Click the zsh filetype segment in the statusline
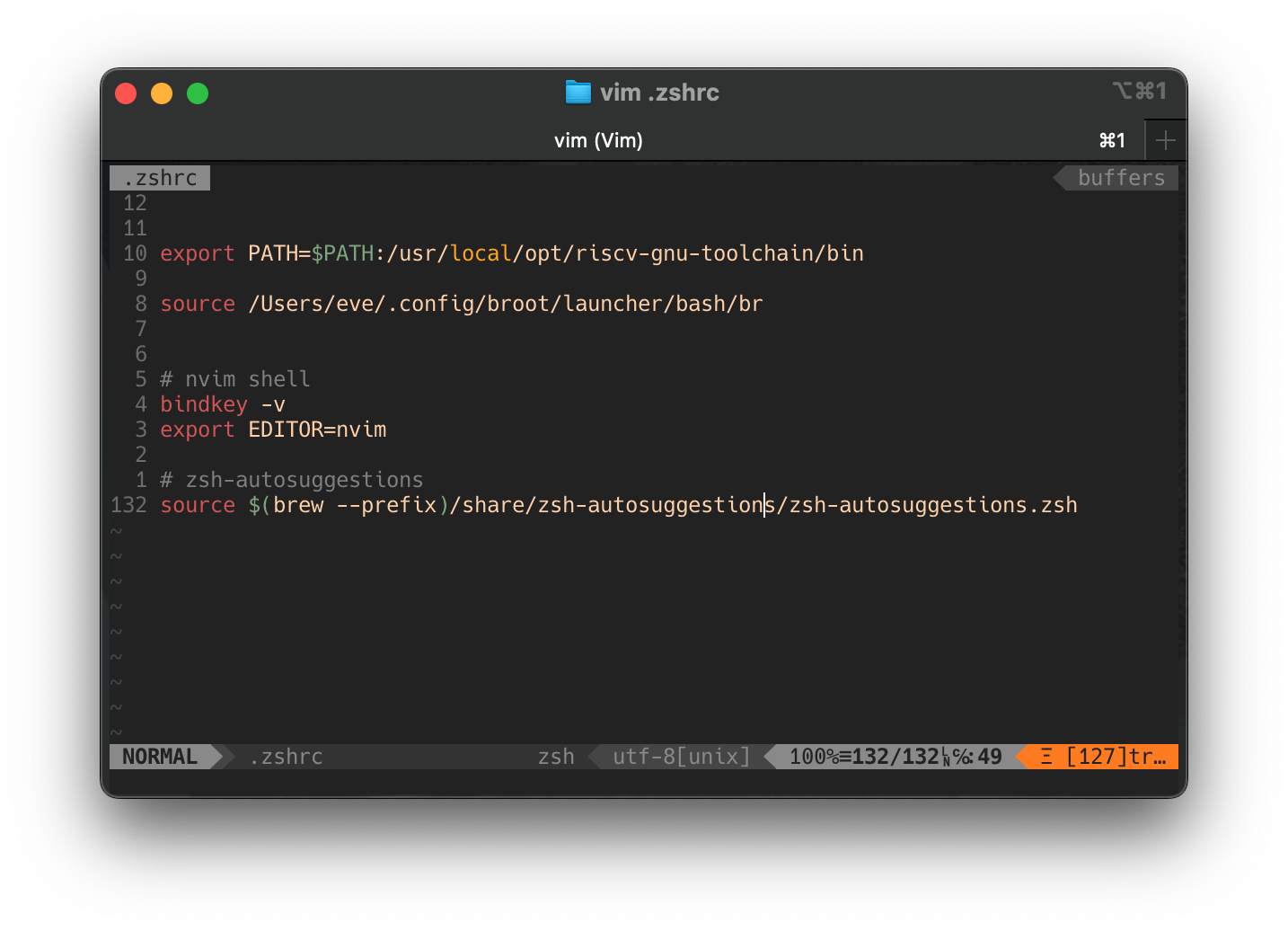This screenshot has width=1288, height=931. click(x=555, y=756)
